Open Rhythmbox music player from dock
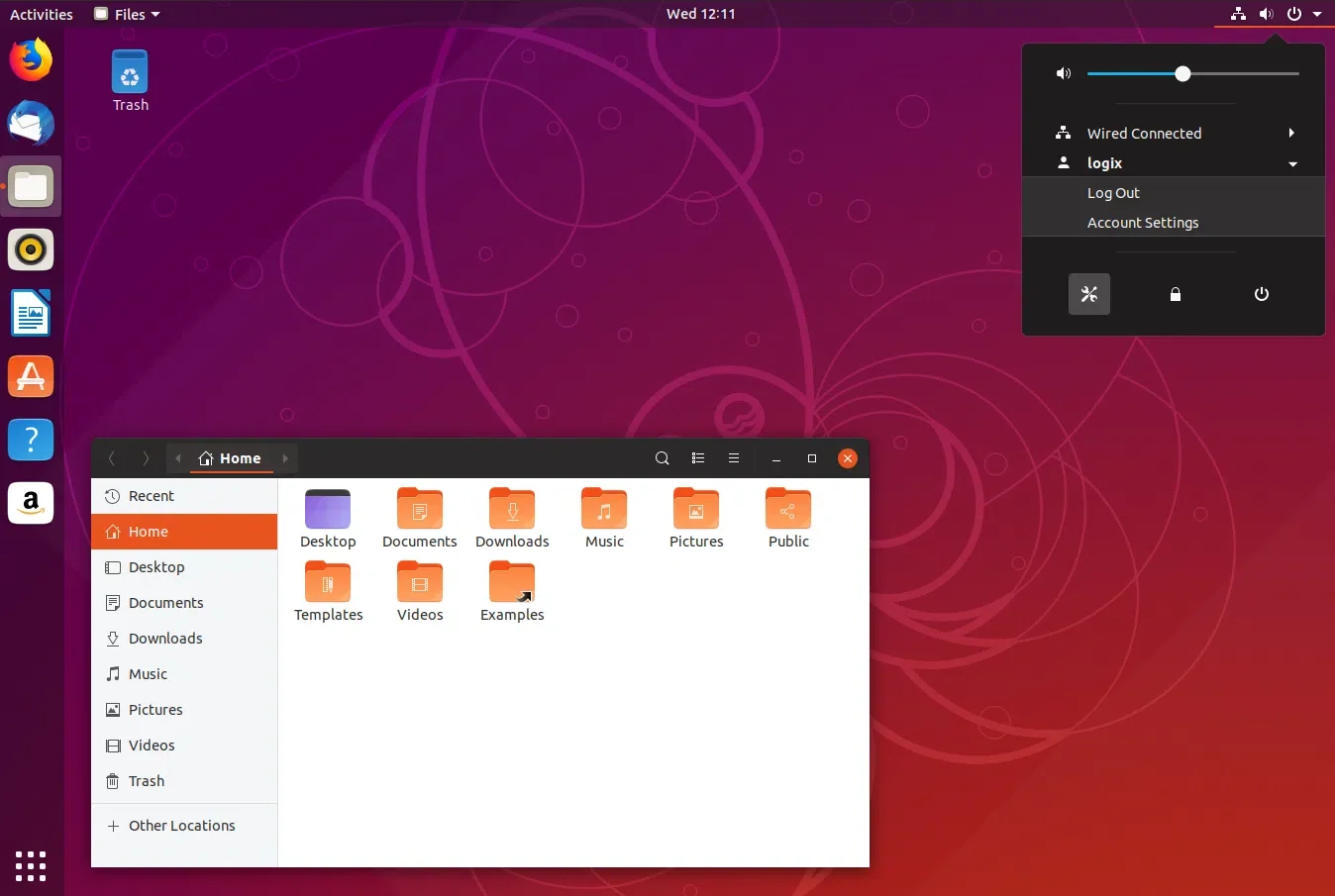The height and width of the screenshot is (896, 1335). (31, 249)
